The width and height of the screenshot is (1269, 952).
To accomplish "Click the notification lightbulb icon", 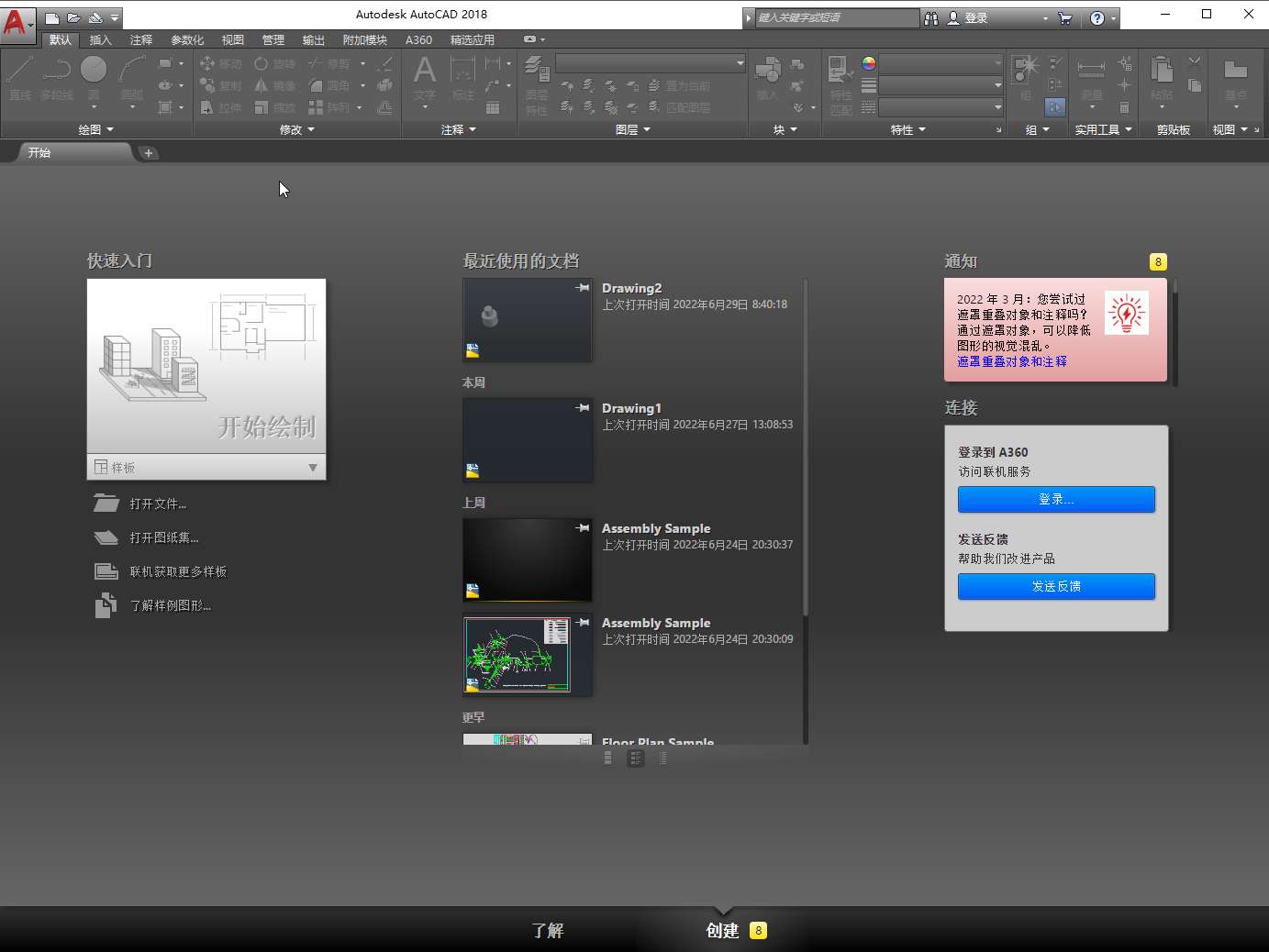I will pos(1126,314).
